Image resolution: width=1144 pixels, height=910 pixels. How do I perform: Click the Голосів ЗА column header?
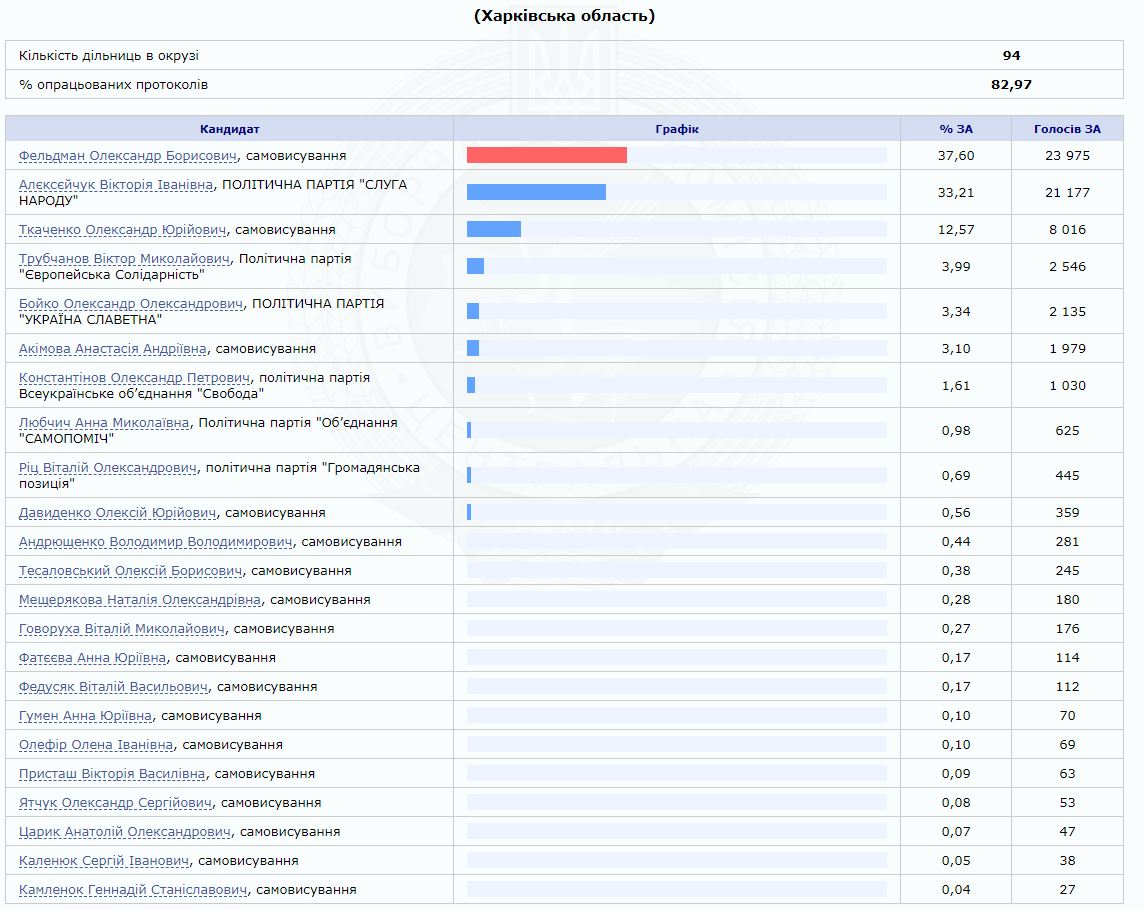[1067, 129]
